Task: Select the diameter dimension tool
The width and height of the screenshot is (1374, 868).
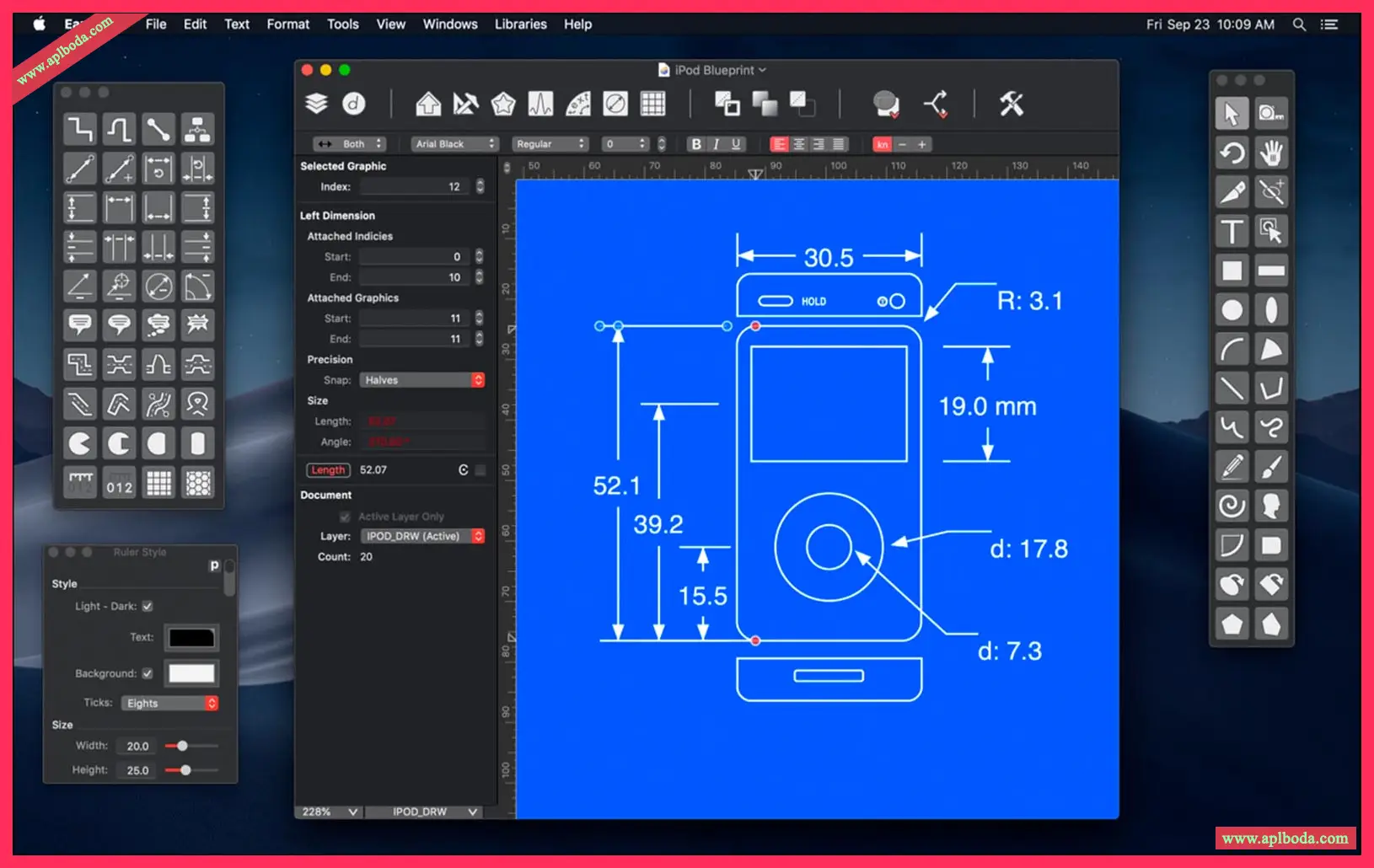Action: click(158, 287)
